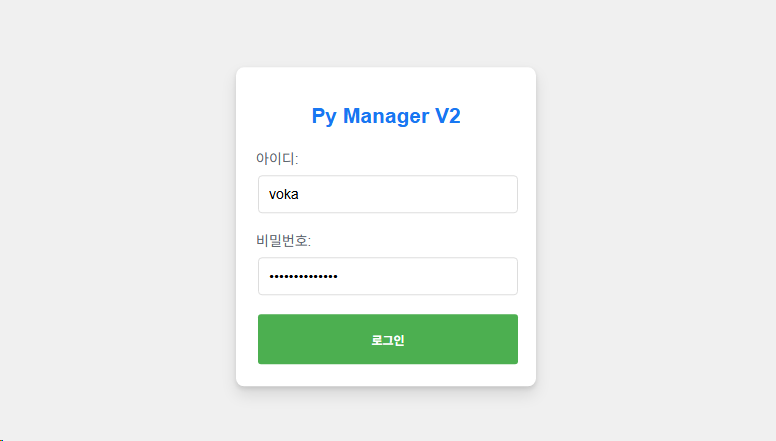Click the word Manager in the title
The width and height of the screenshot is (776, 441).
pyautogui.click(x=386, y=116)
